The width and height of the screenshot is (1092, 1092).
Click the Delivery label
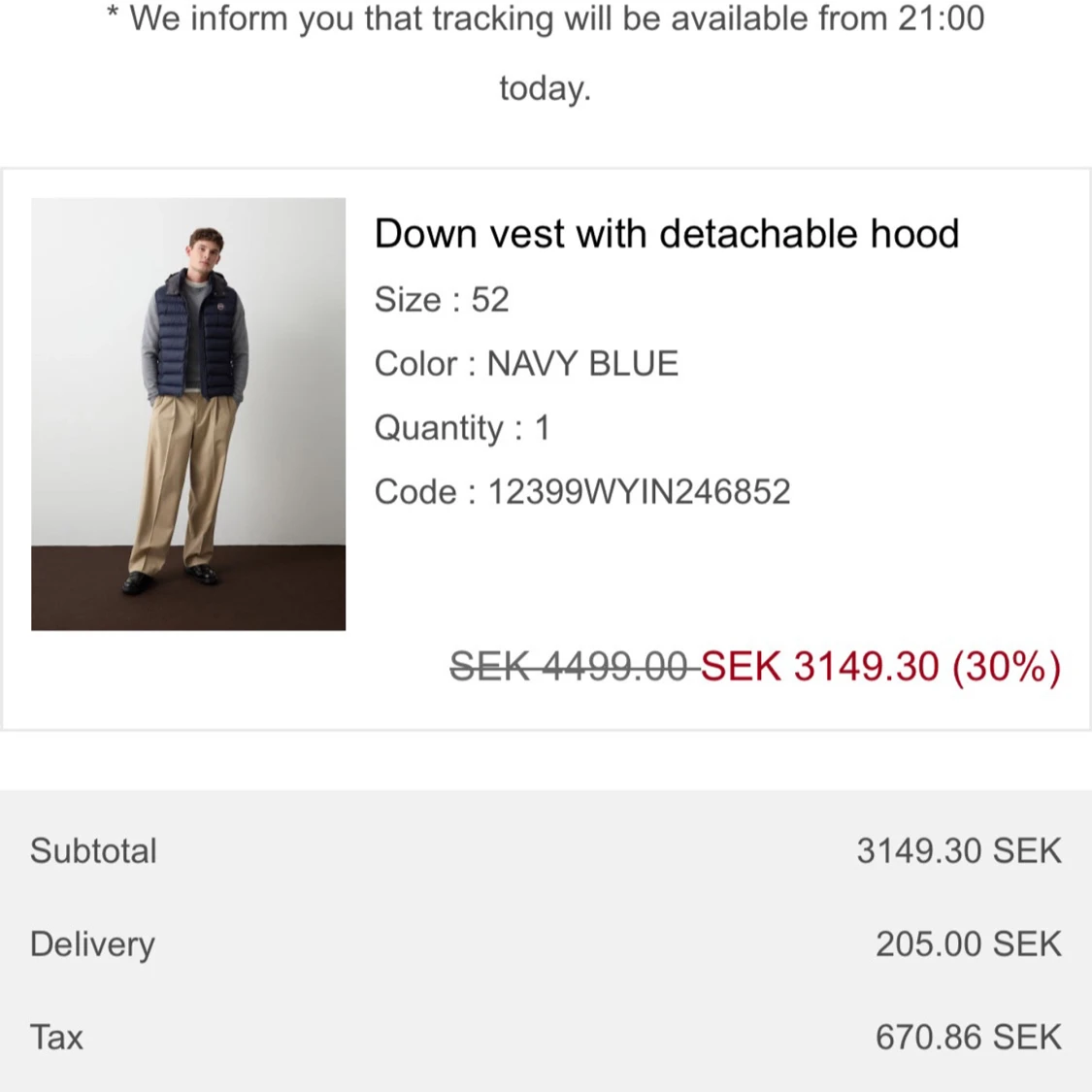92,944
